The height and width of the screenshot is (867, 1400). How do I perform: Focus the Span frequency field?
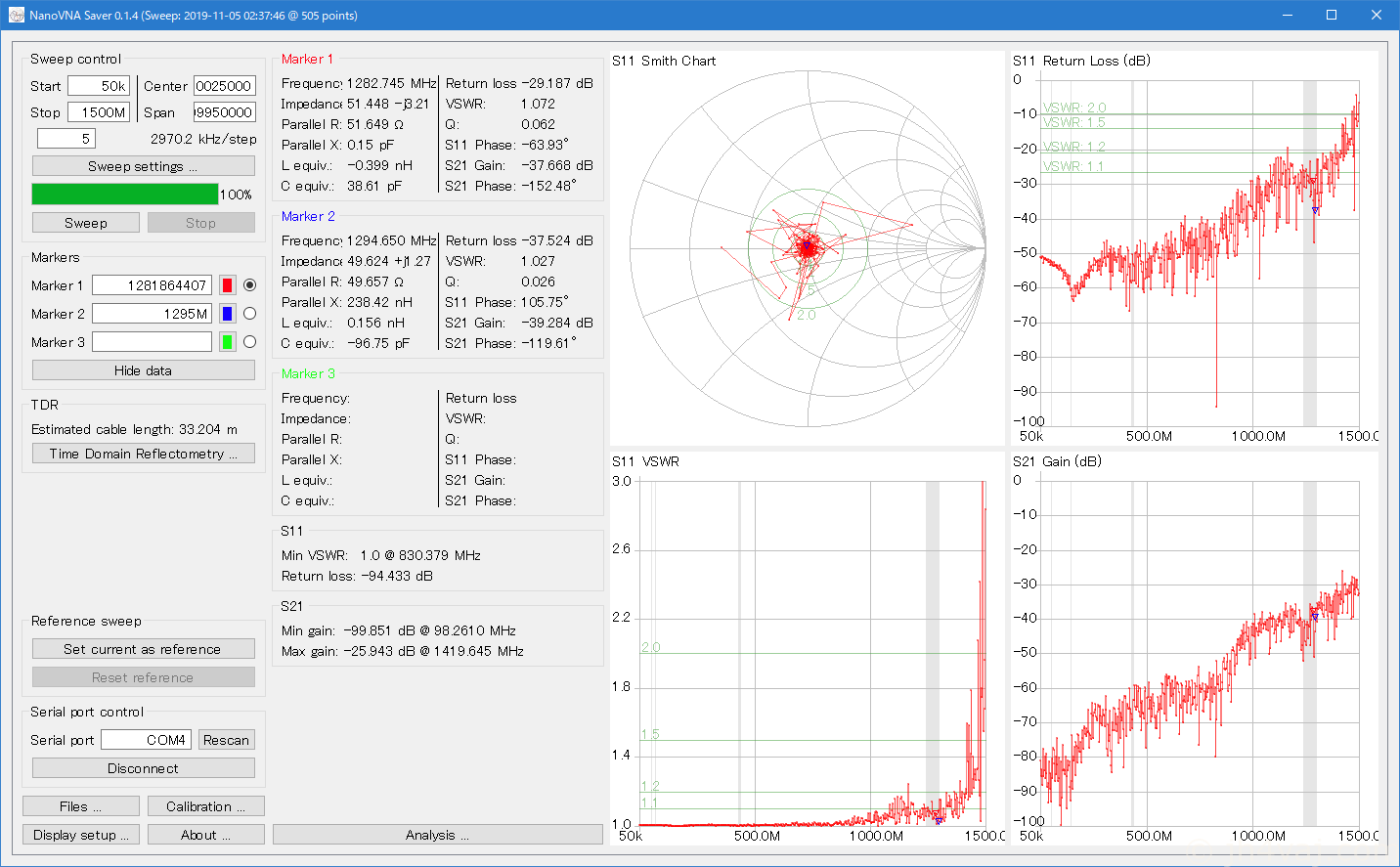coord(224,112)
